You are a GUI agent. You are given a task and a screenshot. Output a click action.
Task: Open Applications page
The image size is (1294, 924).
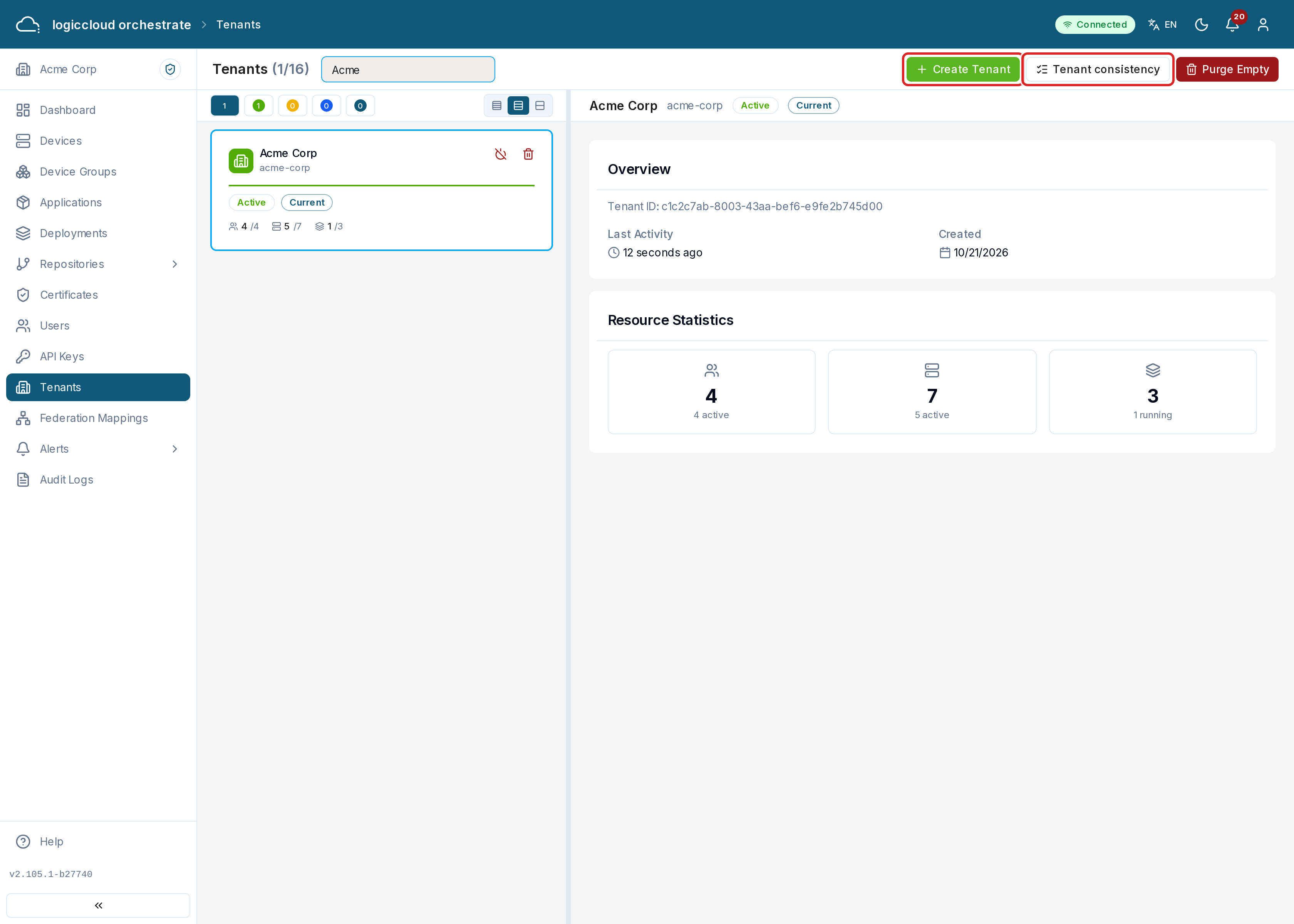[x=98, y=202]
